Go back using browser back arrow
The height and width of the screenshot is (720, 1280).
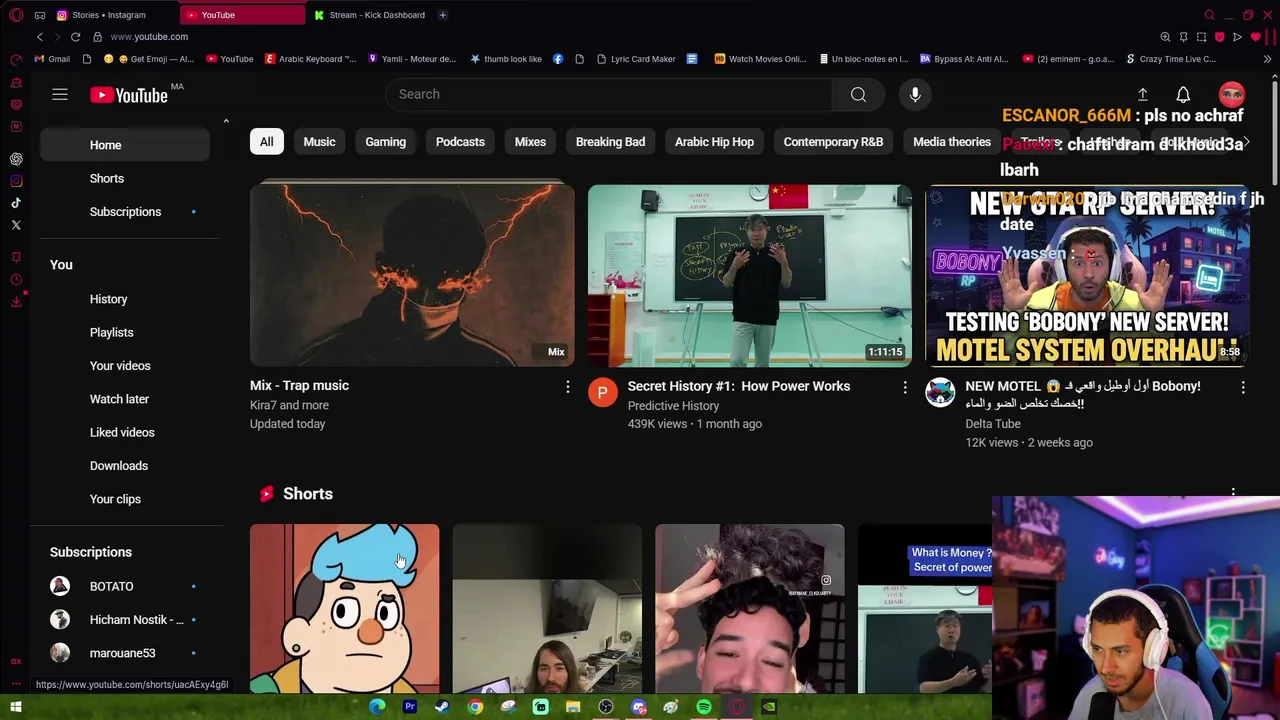tap(40, 37)
